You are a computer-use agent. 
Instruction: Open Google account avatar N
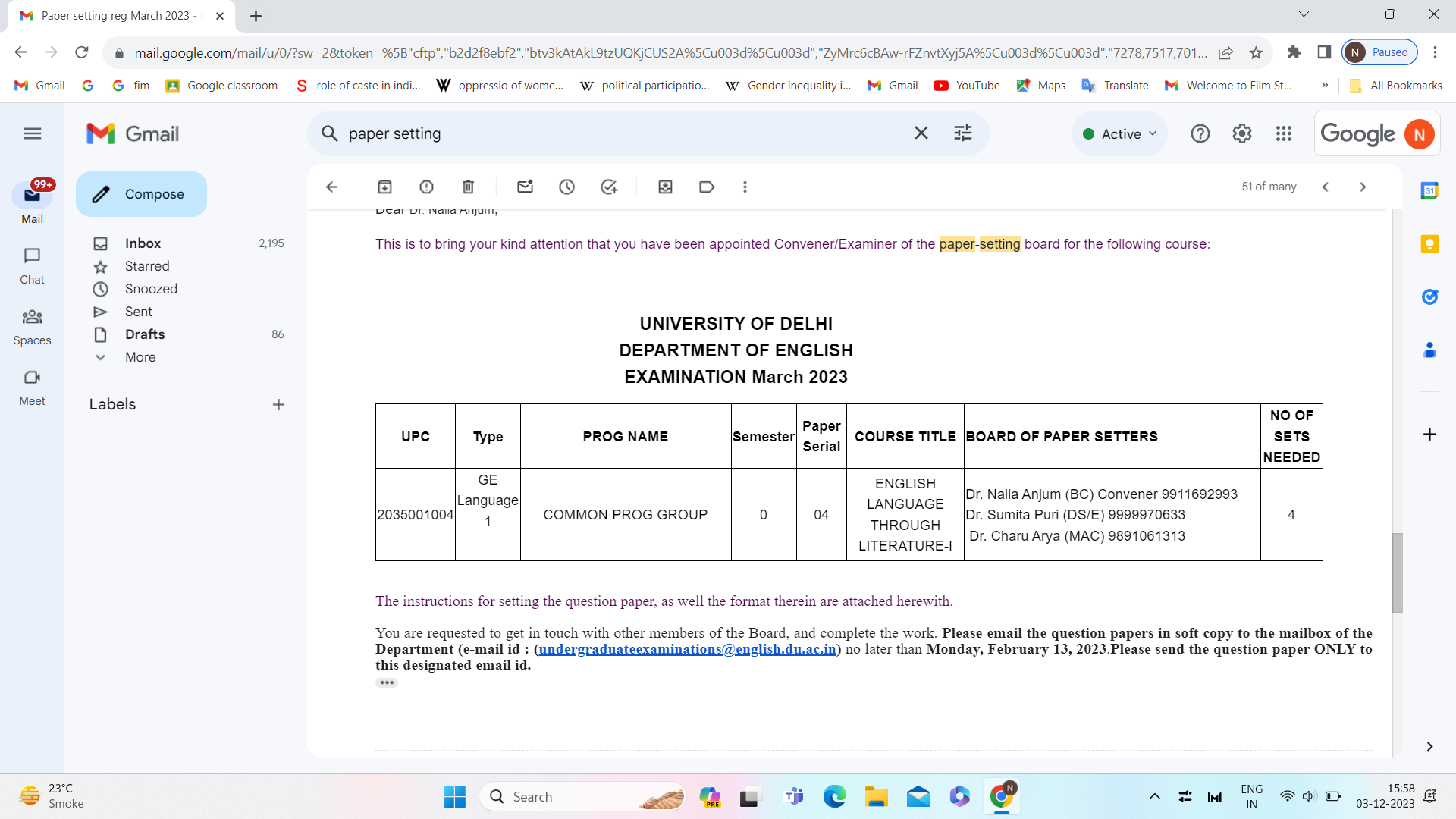(x=1419, y=134)
